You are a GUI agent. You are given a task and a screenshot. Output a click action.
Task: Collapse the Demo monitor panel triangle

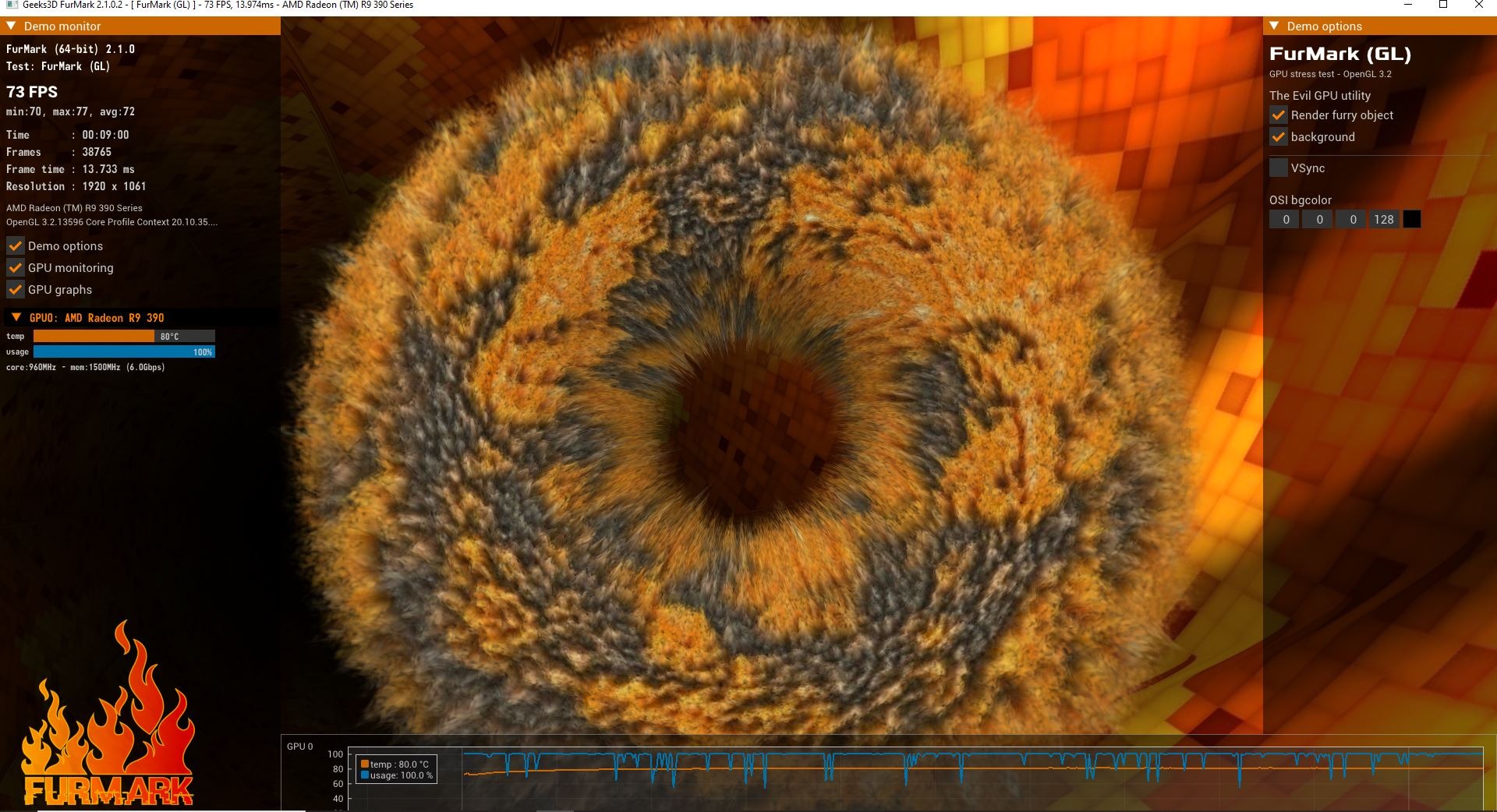coord(12,26)
